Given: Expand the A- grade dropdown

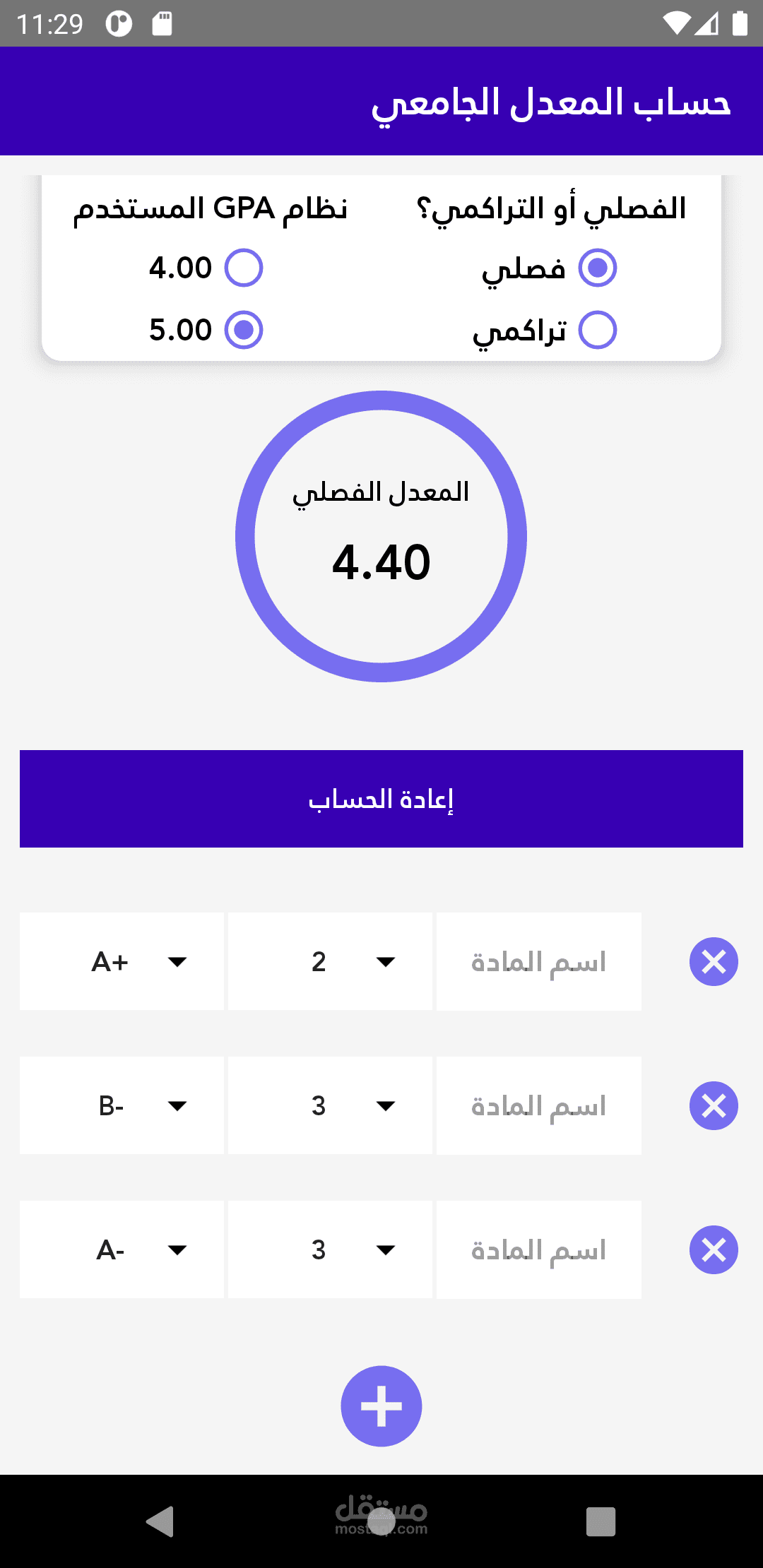Looking at the screenshot, I should (122, 1249).
